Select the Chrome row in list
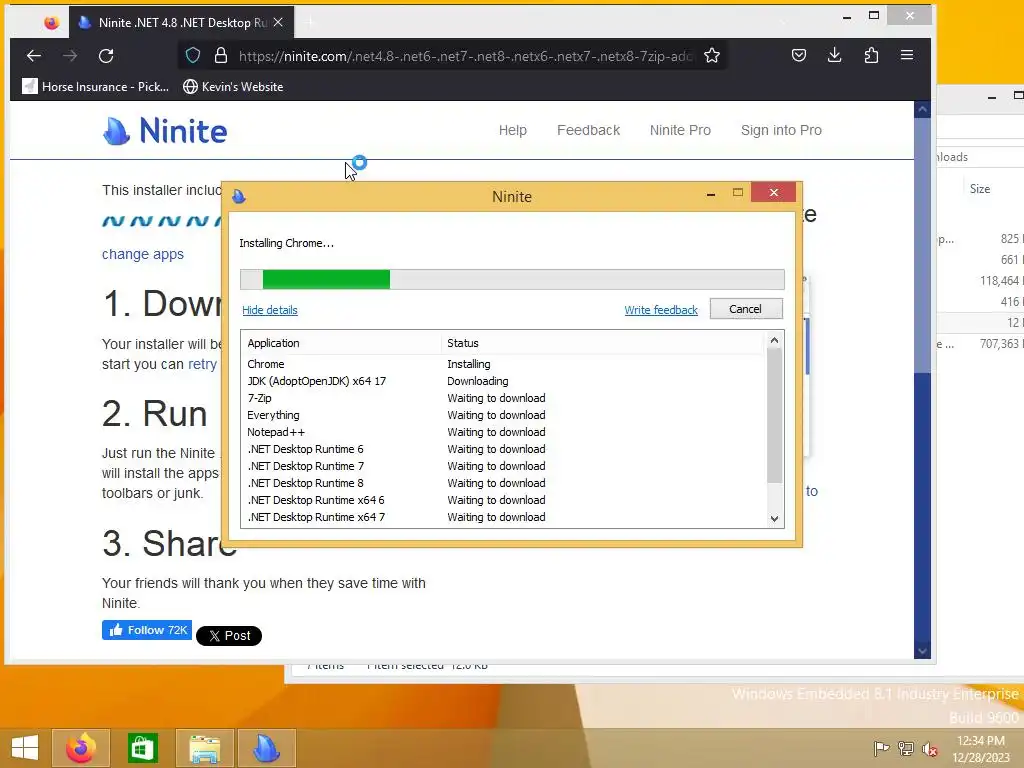The height and width of the screenshot is (768, 1024). point(503,364)
